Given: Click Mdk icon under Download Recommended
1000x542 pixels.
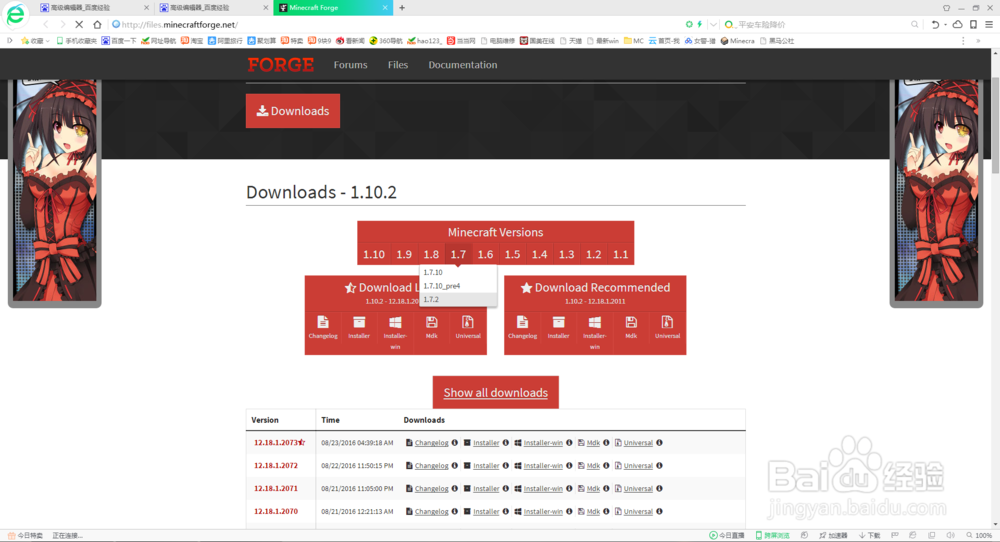Looking at the screenshot, I should pos(631,322).
